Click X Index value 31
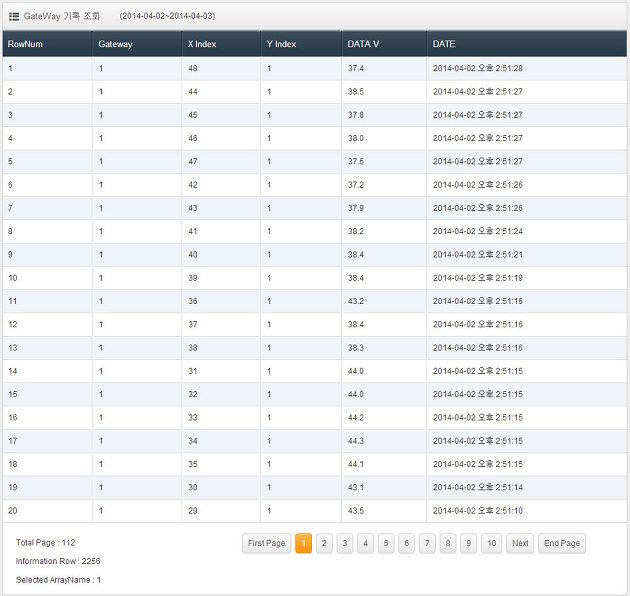The height and width of the screenshot is (596, 630). pyautogui.click(x=193, y=371)
